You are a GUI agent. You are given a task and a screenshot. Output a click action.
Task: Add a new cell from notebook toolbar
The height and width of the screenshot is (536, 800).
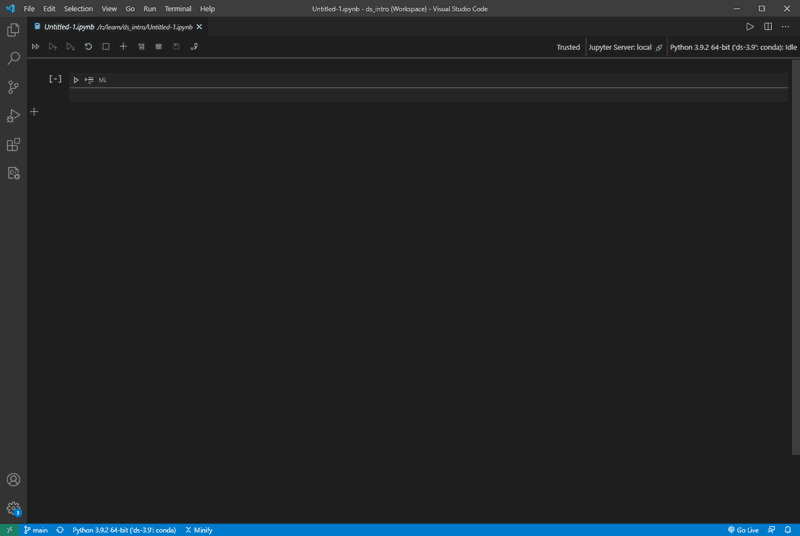123,46
